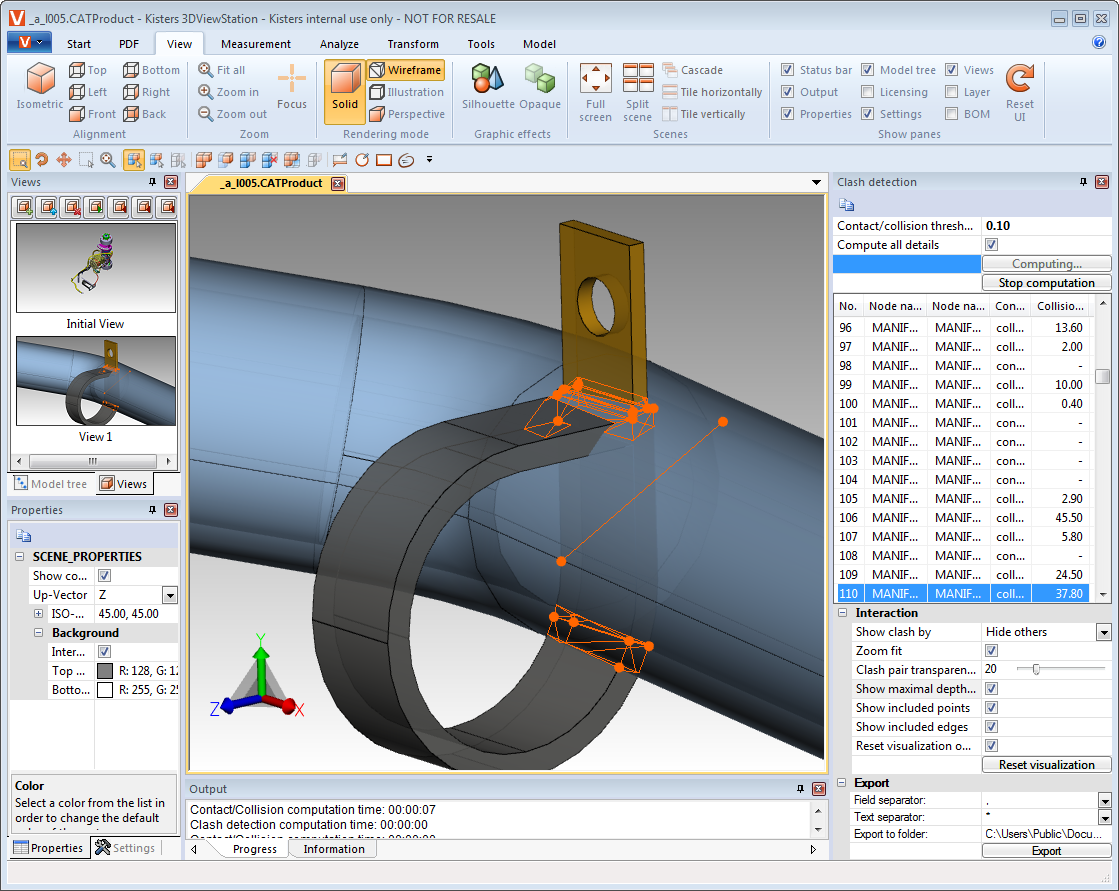Enable Perspective rendering mode
This screenshot has height=891, width=1119.
click(407, 114)
